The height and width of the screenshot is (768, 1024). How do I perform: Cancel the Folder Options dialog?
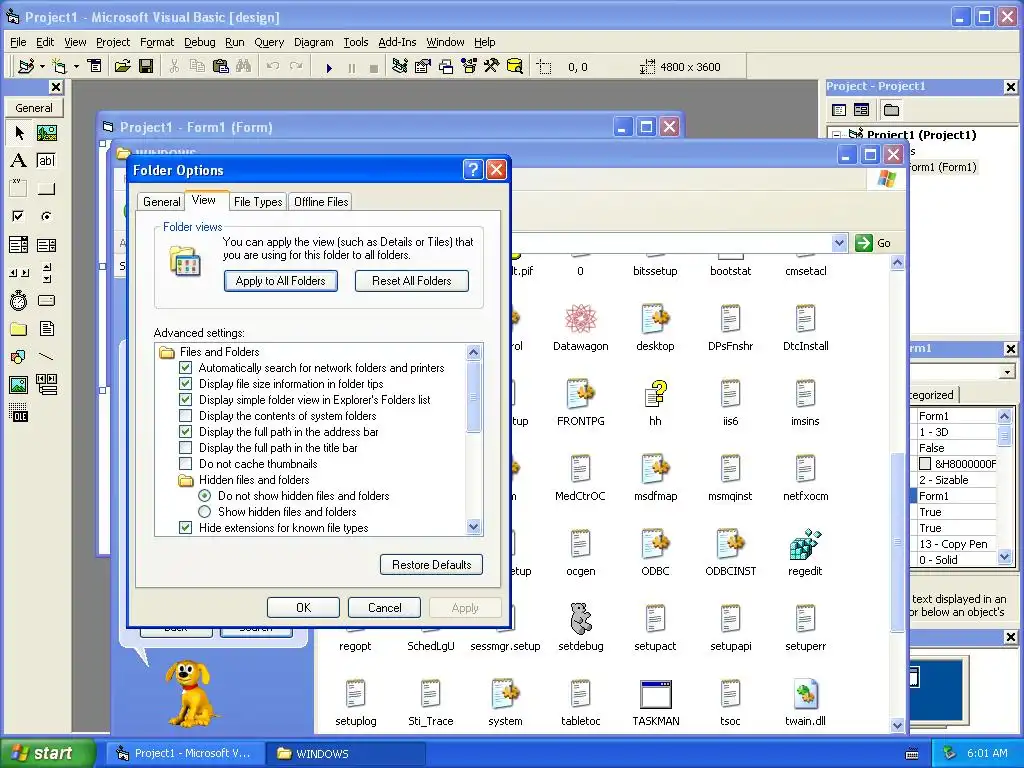385,607
